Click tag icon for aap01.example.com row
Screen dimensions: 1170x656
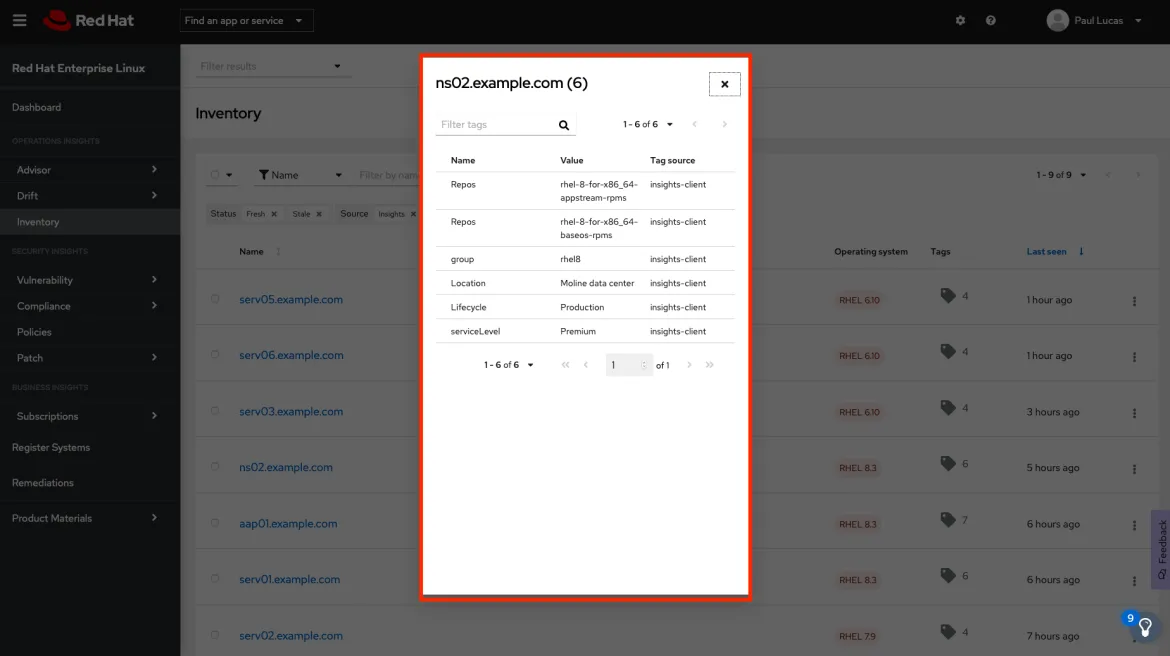[948, 520]
